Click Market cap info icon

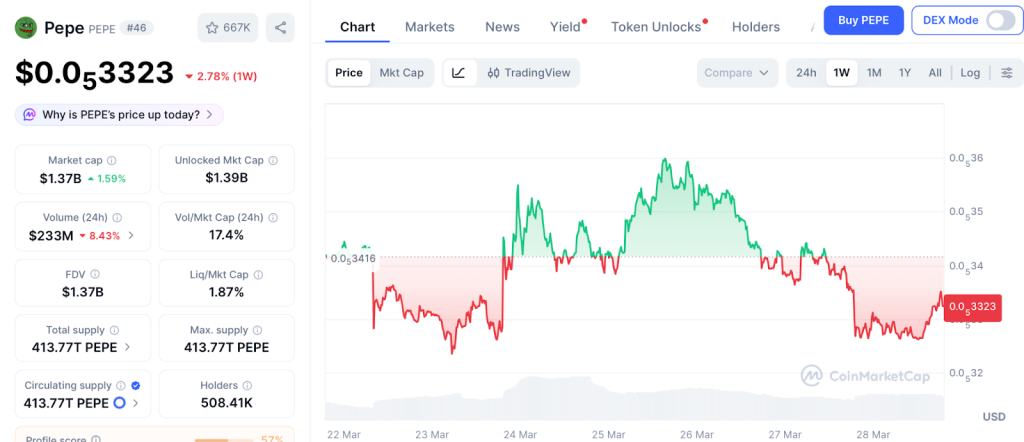tap(111, 160)
